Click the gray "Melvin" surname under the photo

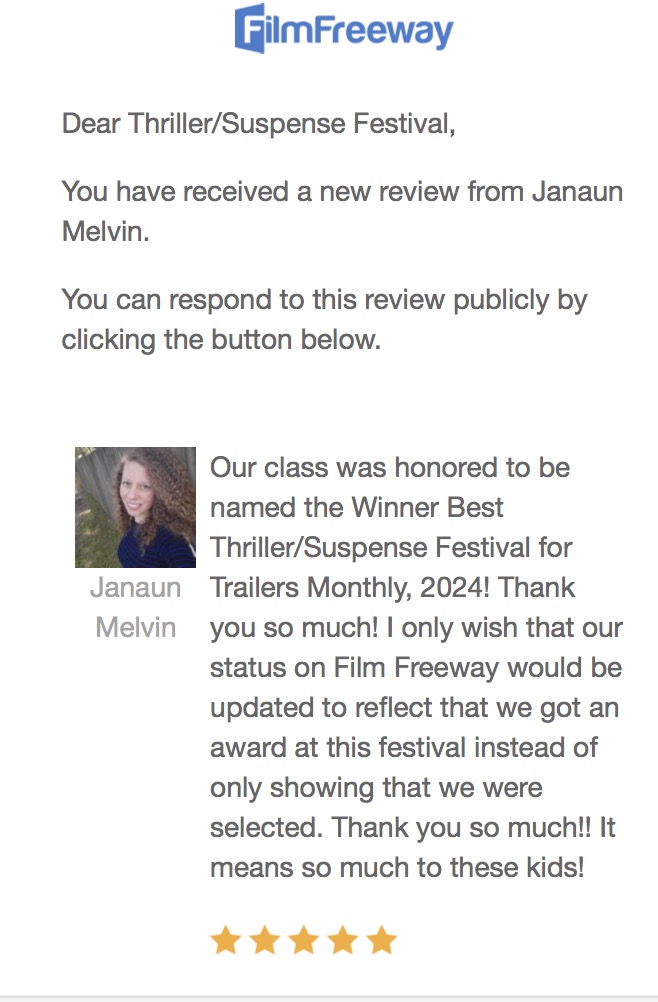coord(135,627)
